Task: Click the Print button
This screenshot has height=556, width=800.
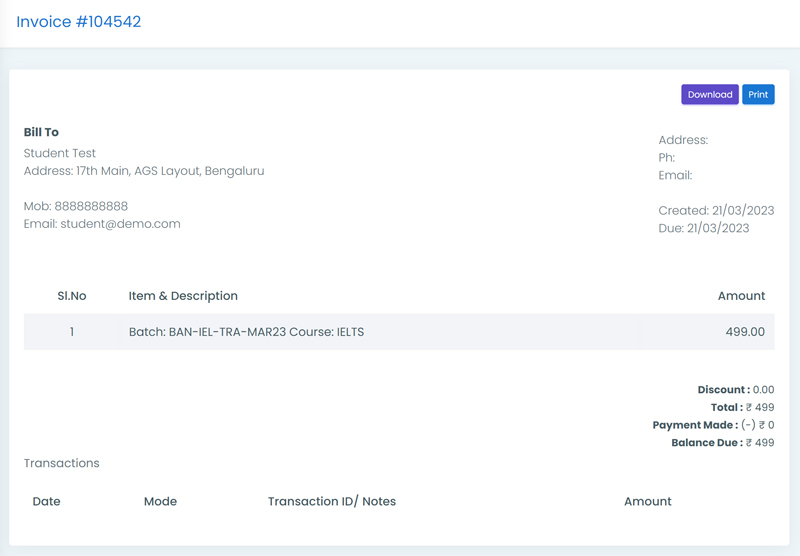Action: tap(758, 94)
